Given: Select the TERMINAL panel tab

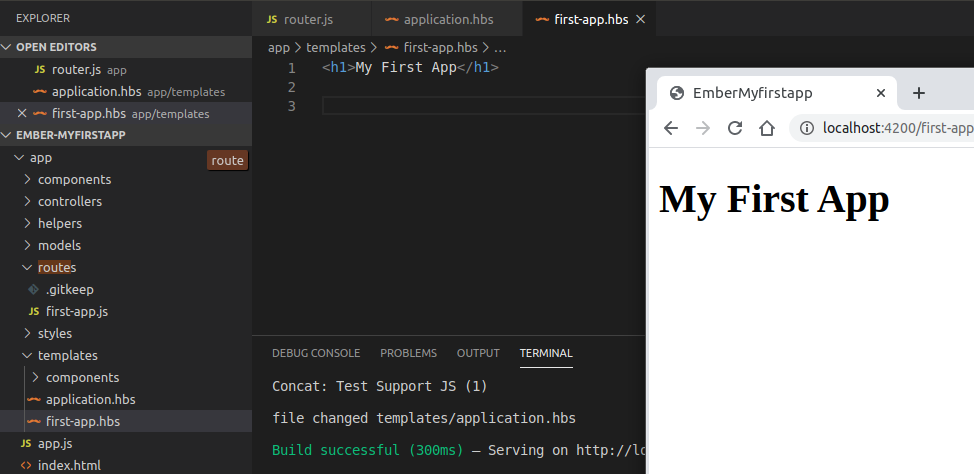Looking at the screenshot, I should [546, 353].
